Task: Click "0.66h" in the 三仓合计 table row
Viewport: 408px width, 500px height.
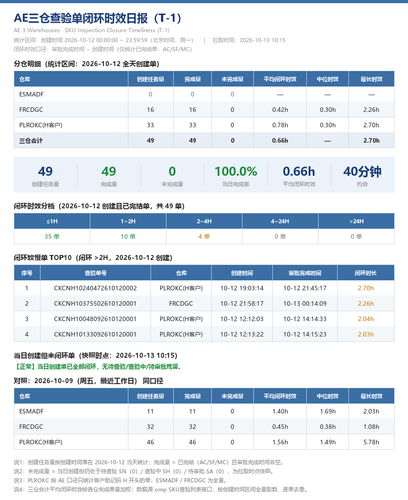Action: point(280,141)
